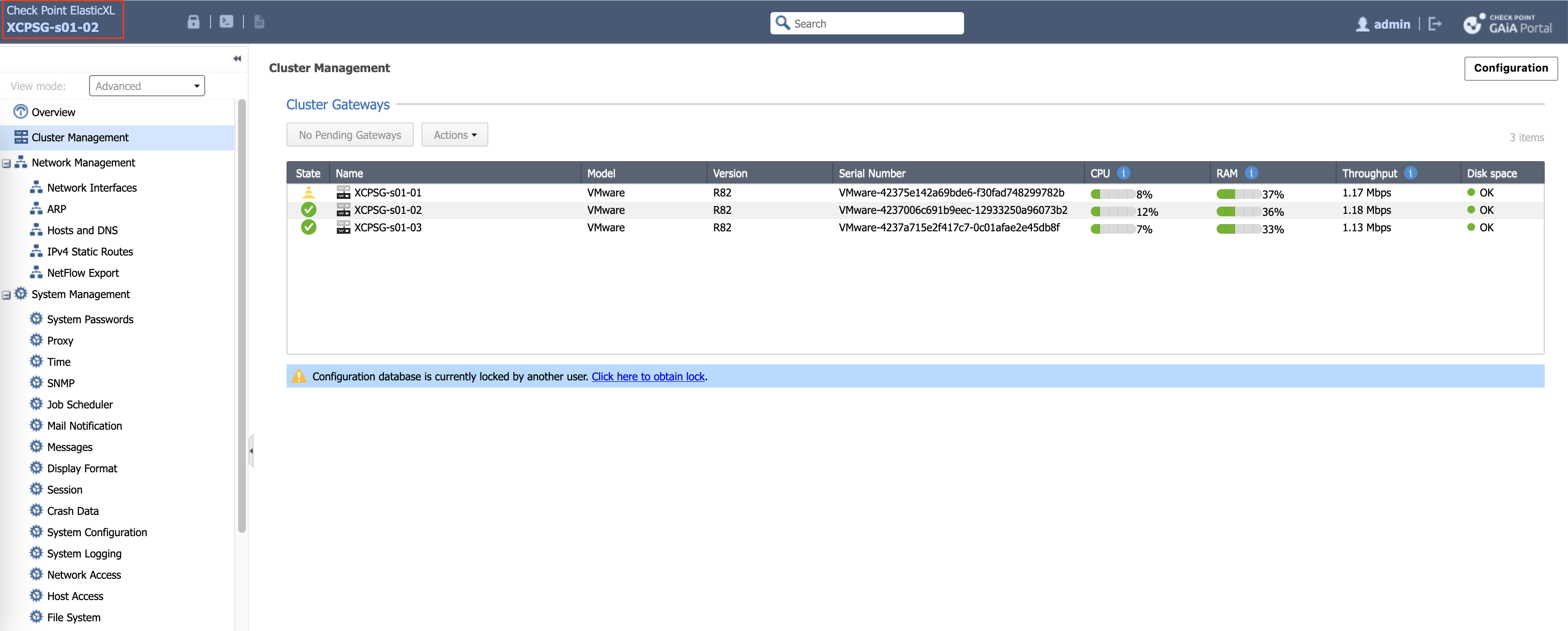This screenshot has width=1568, height=631.
Task: Click the RAM column info icon
Action: (1251, 173)
